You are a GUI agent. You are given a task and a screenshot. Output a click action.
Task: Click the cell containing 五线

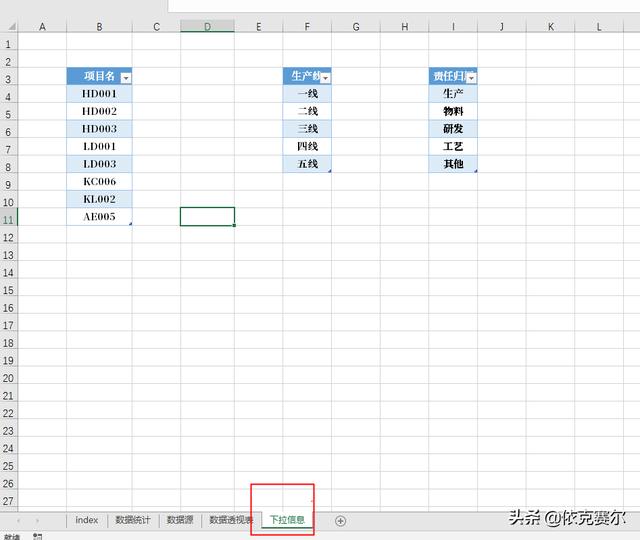[307, 164]
